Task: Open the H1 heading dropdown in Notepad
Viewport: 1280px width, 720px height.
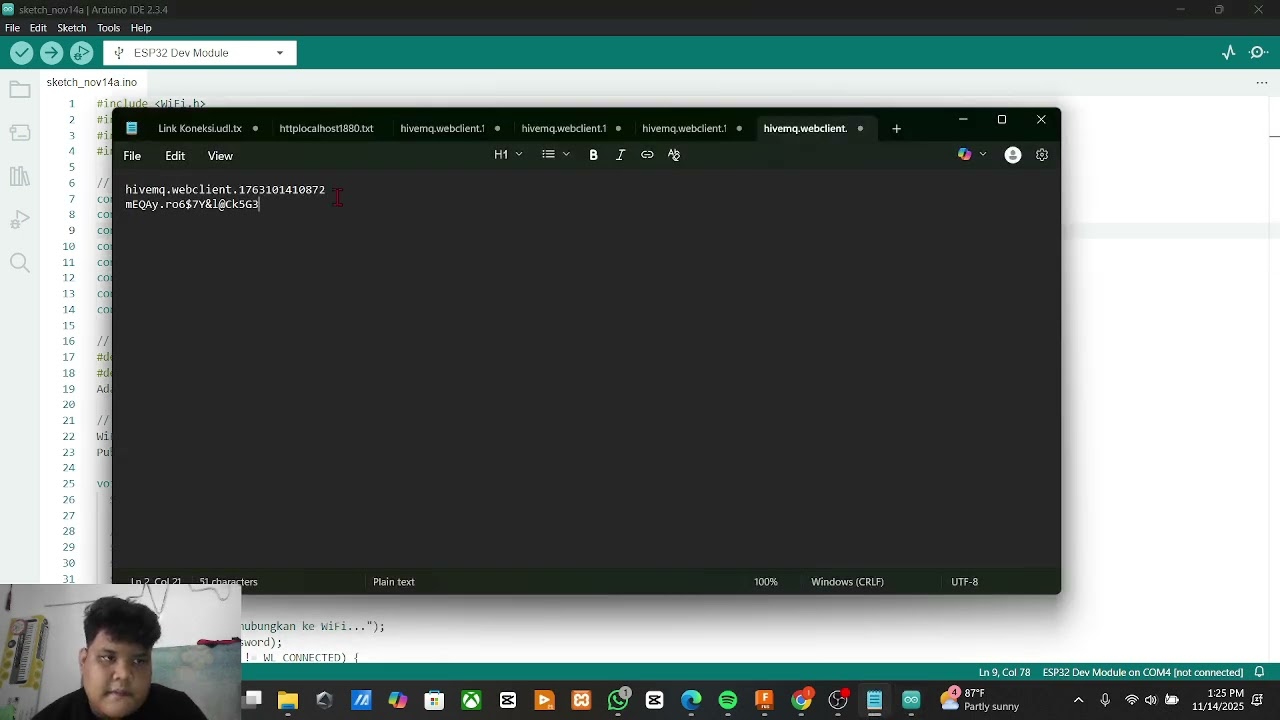Action: pos(508,155)
